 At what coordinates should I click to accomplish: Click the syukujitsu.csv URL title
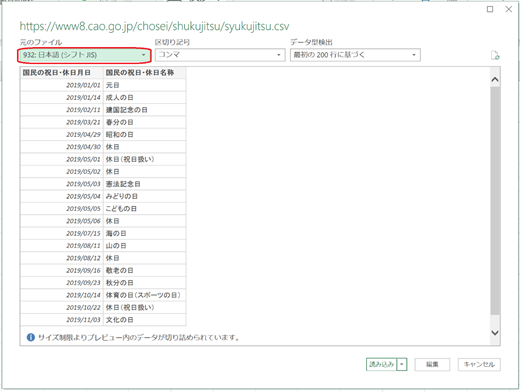(154, 26)
